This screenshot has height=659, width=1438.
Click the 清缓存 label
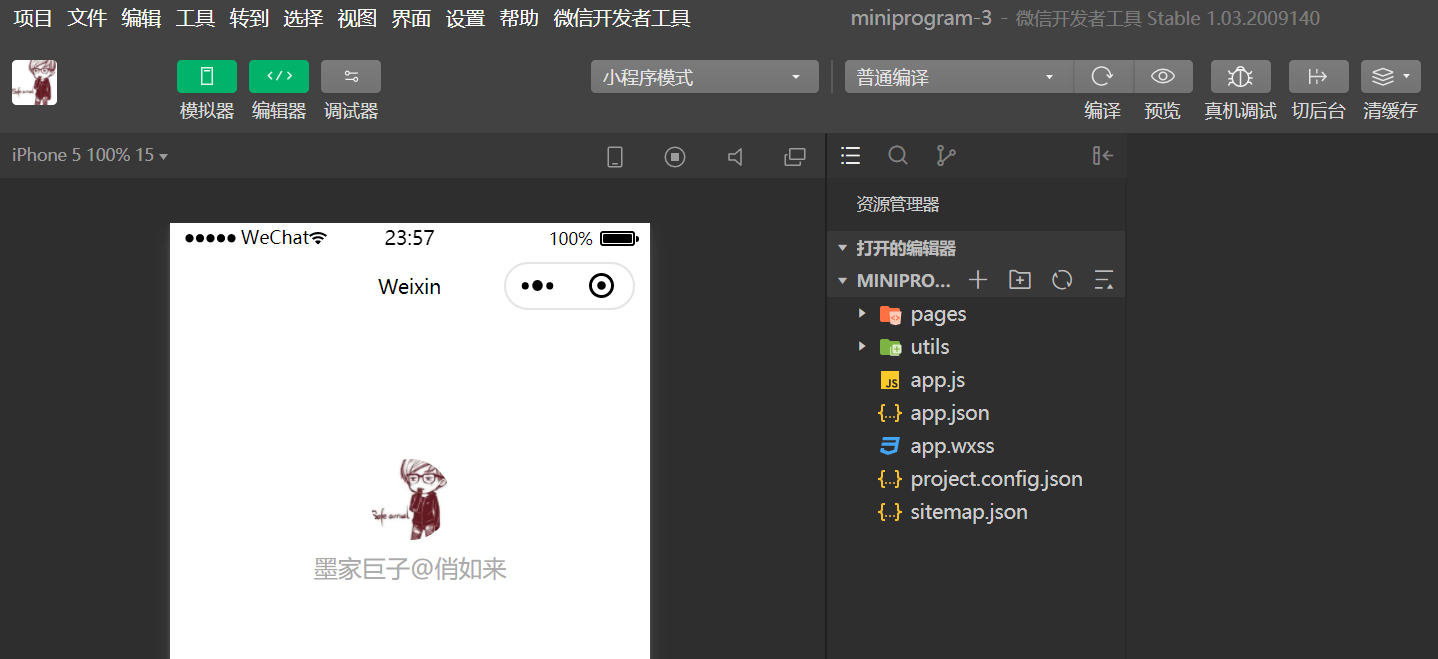[x=1390, y=111]
